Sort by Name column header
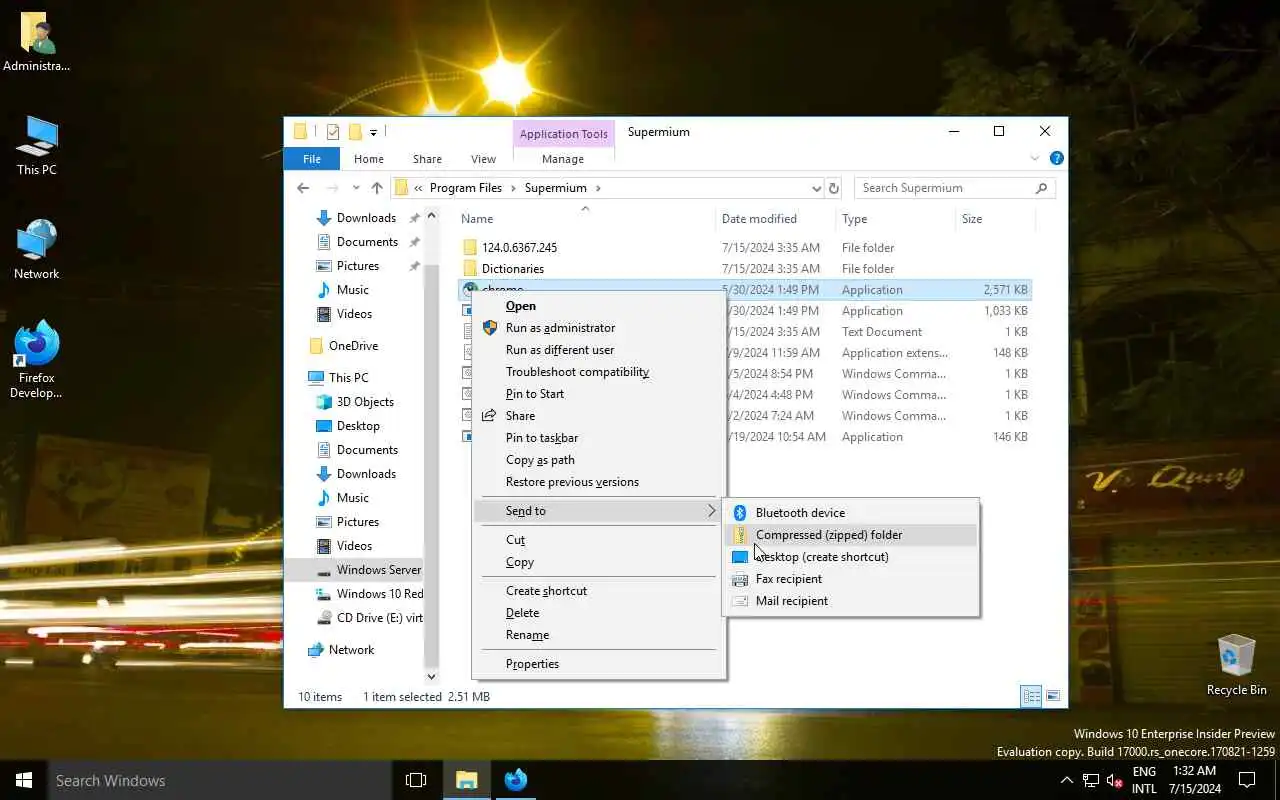The height and width of the screenshot is (800, 1280). [585, 219]
